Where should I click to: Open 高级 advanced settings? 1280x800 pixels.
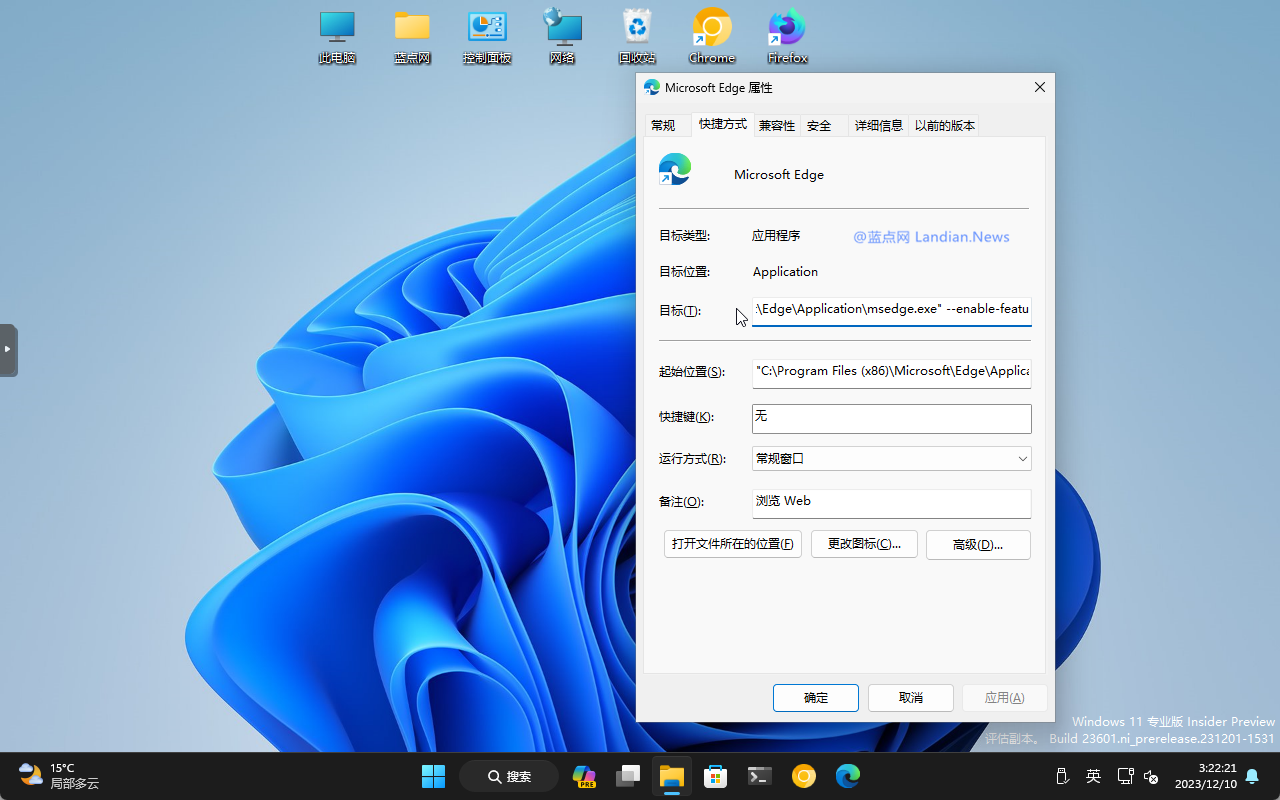point(977,545)
